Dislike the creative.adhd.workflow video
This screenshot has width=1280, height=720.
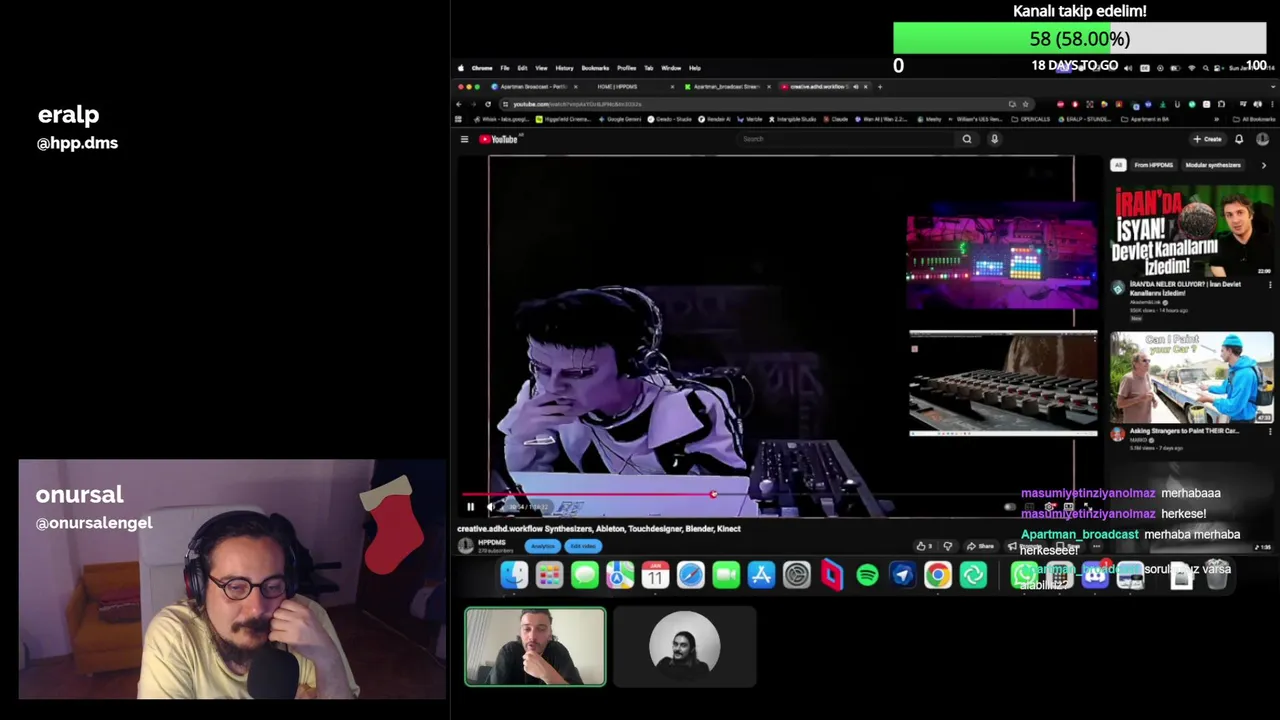(x=948, y=546)
